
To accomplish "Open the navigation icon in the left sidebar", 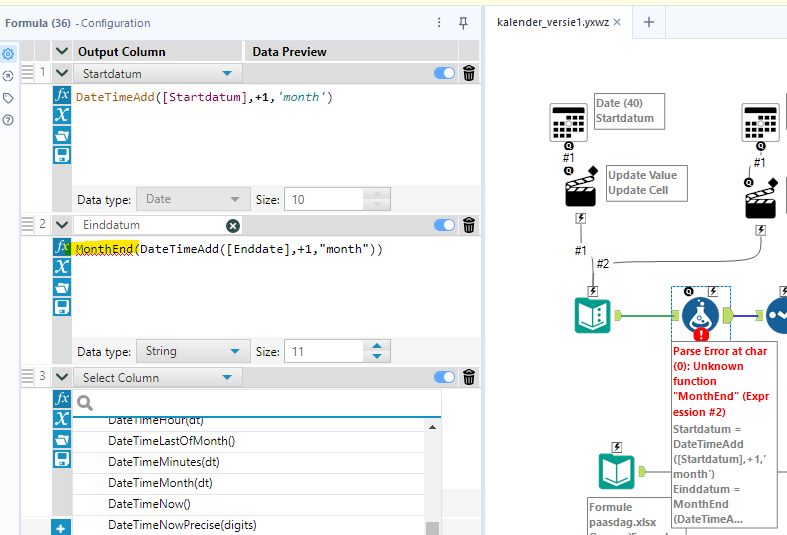I will [x=8, y=76].
